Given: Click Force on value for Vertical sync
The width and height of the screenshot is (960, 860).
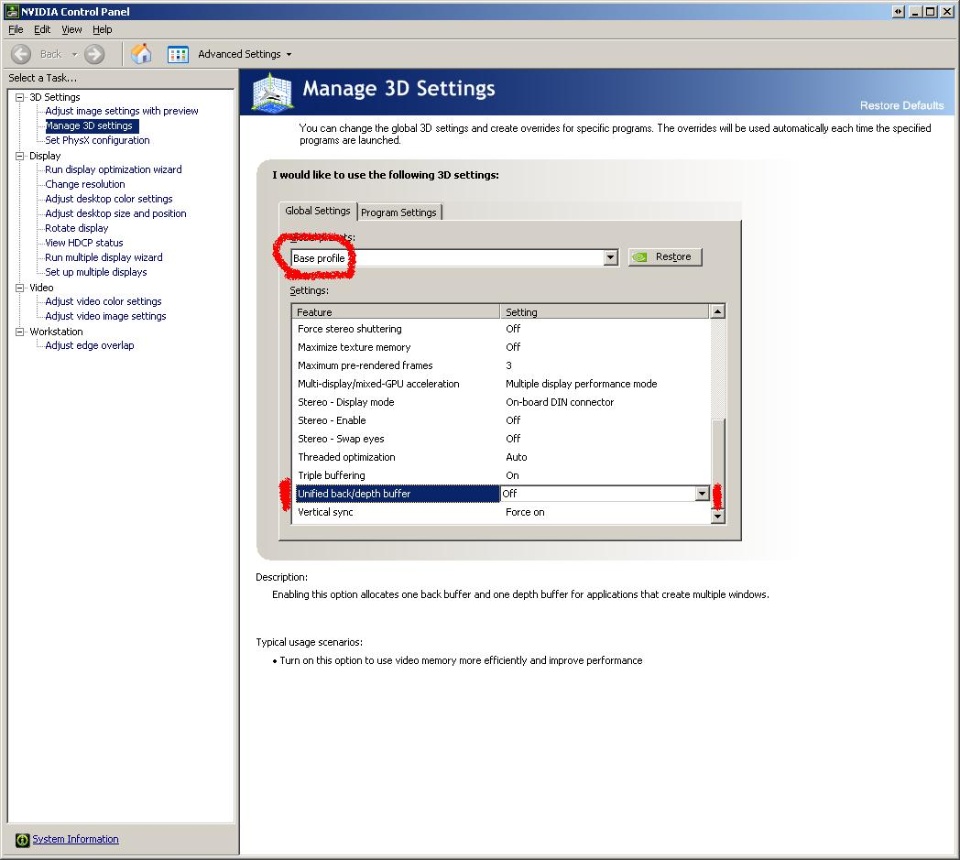Looking at the screenshot, I should 525,513.
